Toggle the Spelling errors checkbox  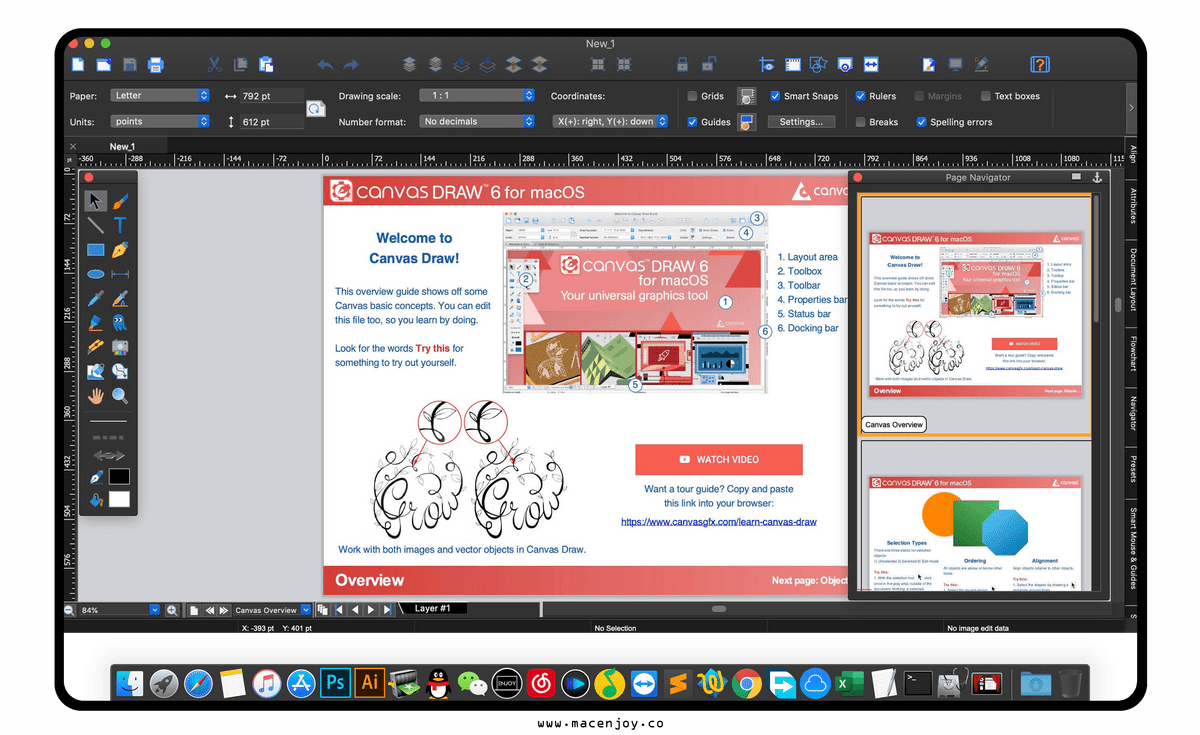(921, 122)
